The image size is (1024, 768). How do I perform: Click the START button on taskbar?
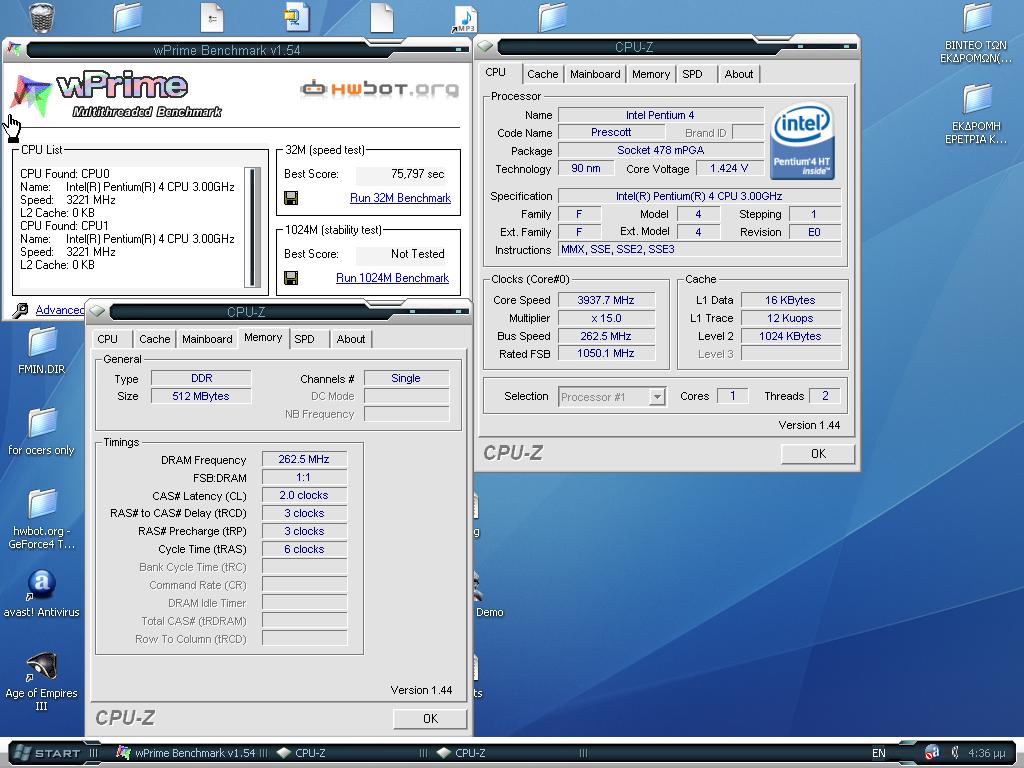coord(48,753)
